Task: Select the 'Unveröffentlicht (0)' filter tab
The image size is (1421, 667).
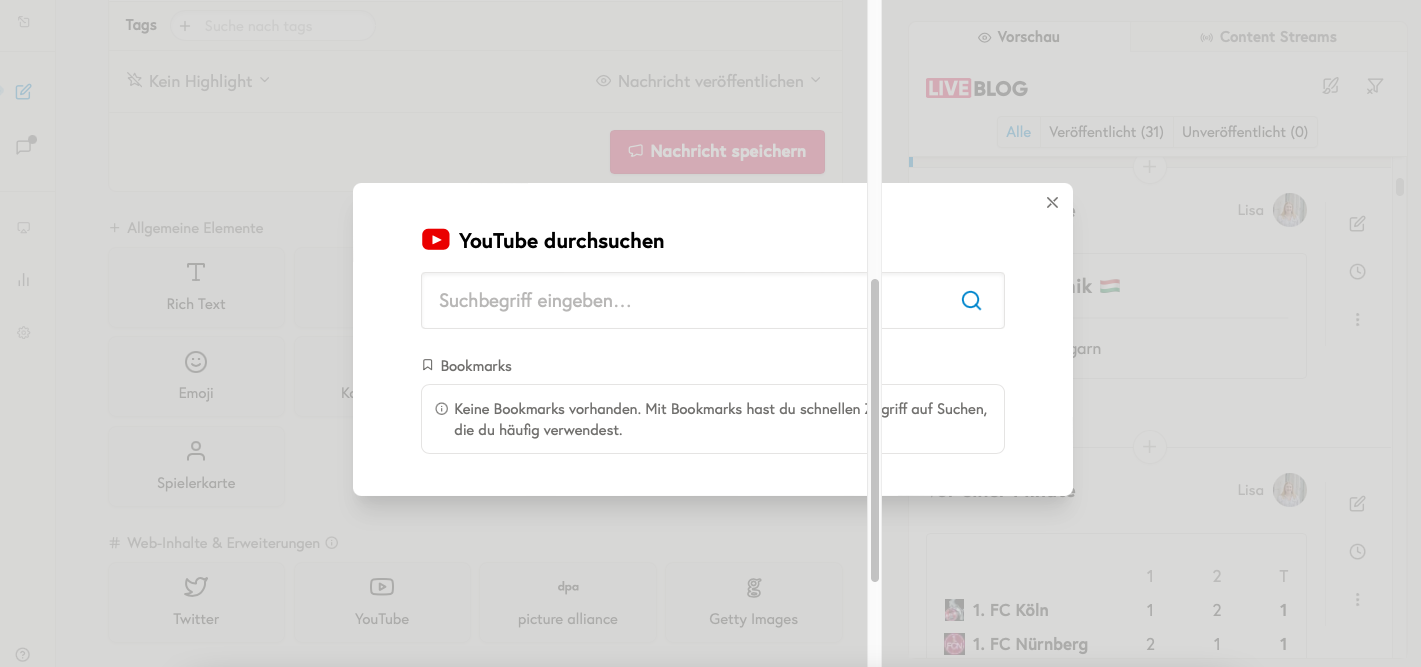Action: (x=1245, y=132)
